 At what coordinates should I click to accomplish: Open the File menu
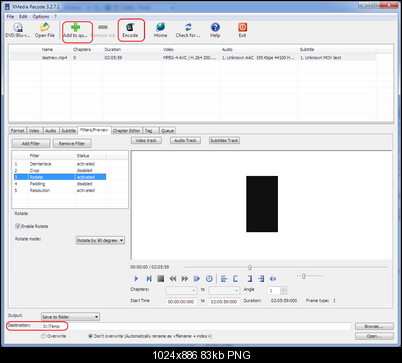tap(10, 16)
